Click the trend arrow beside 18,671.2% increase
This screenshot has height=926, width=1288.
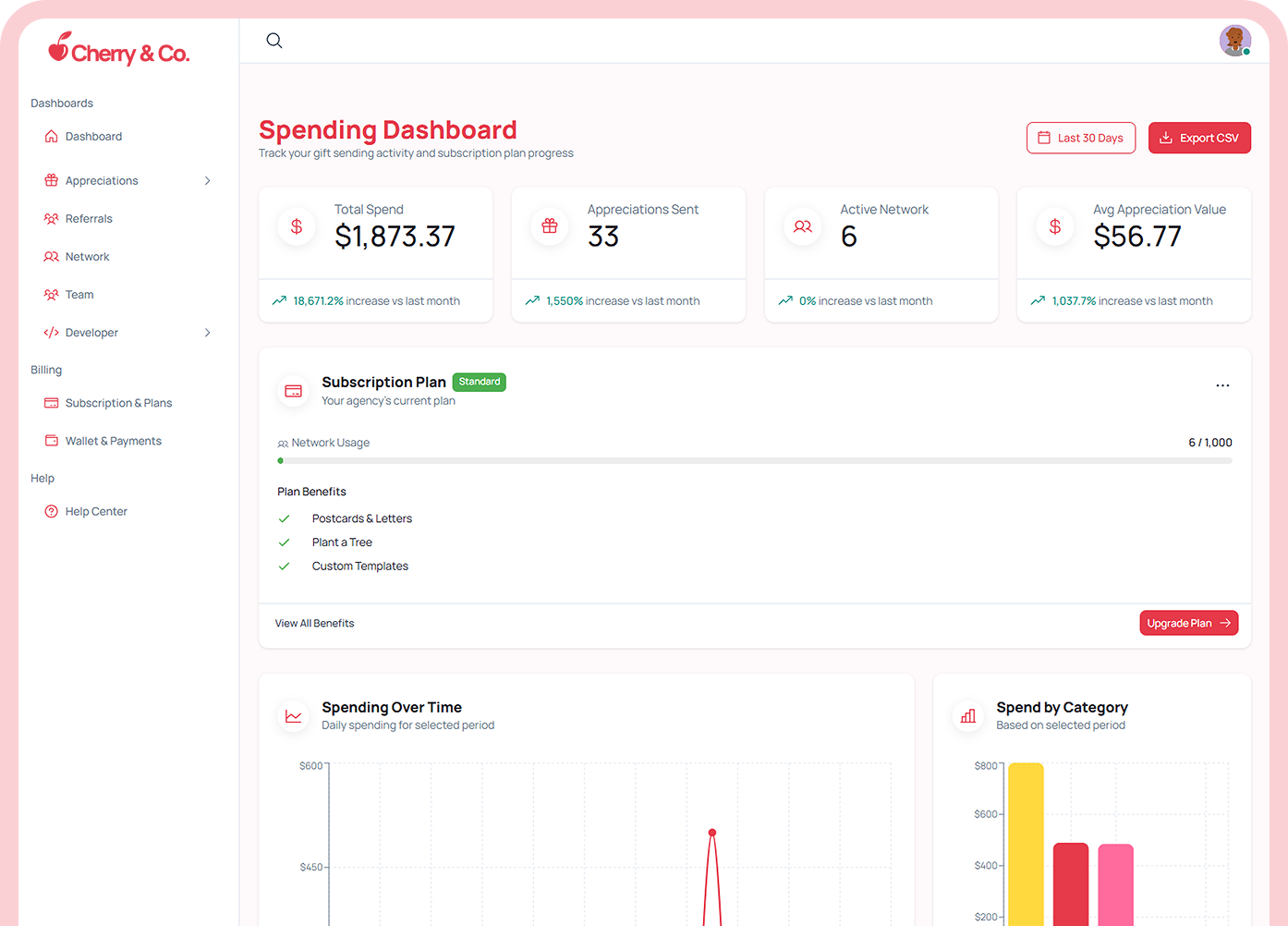coord(279,301)
